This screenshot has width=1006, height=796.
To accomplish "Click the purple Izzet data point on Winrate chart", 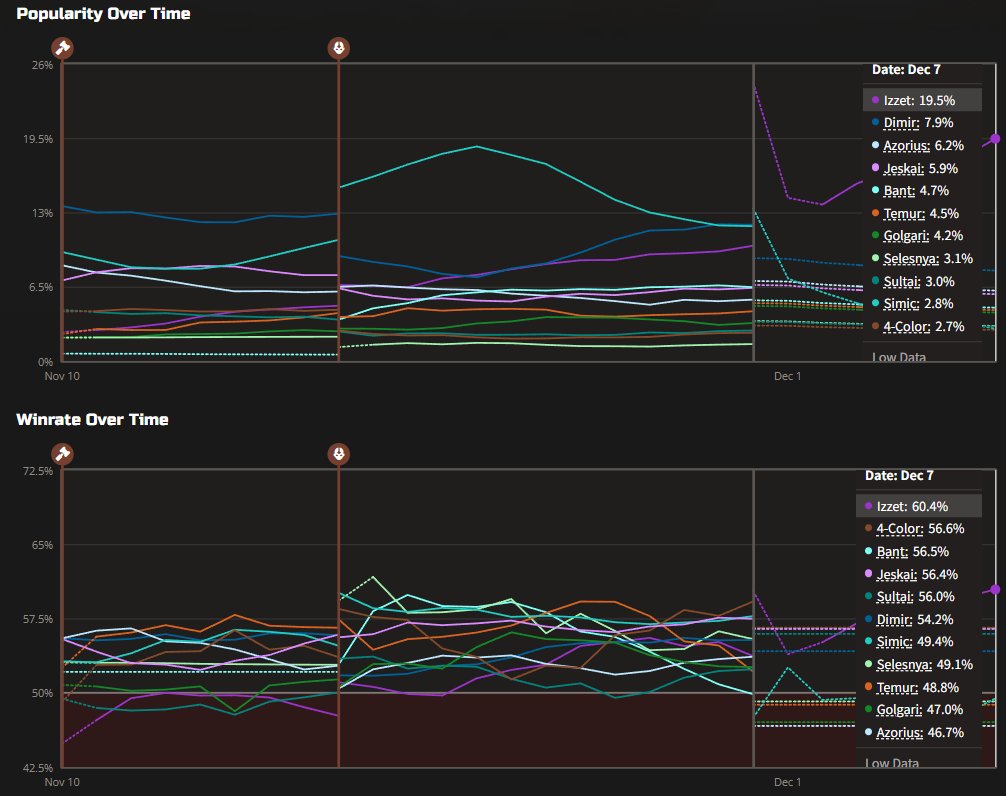I will click(x=995, y=590).
